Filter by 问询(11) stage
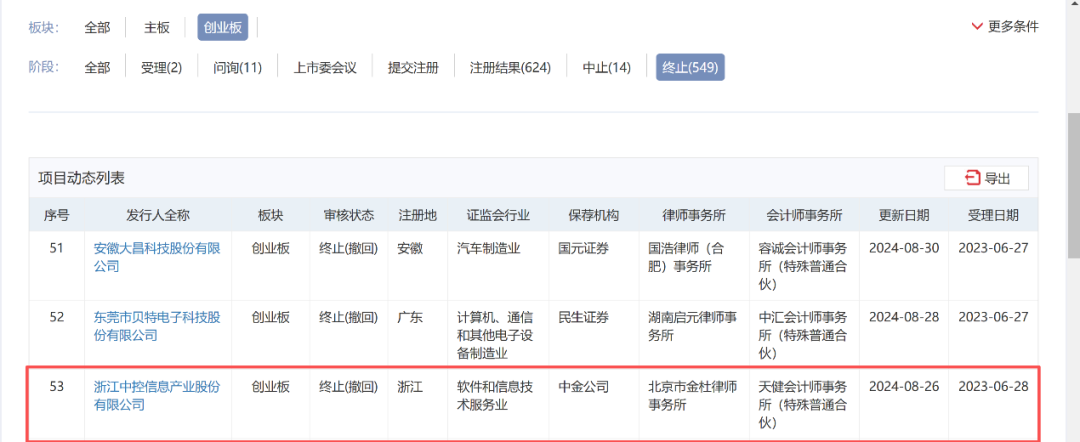The image size is (1080, 442). pyautogui.click(x=237, y=68)
